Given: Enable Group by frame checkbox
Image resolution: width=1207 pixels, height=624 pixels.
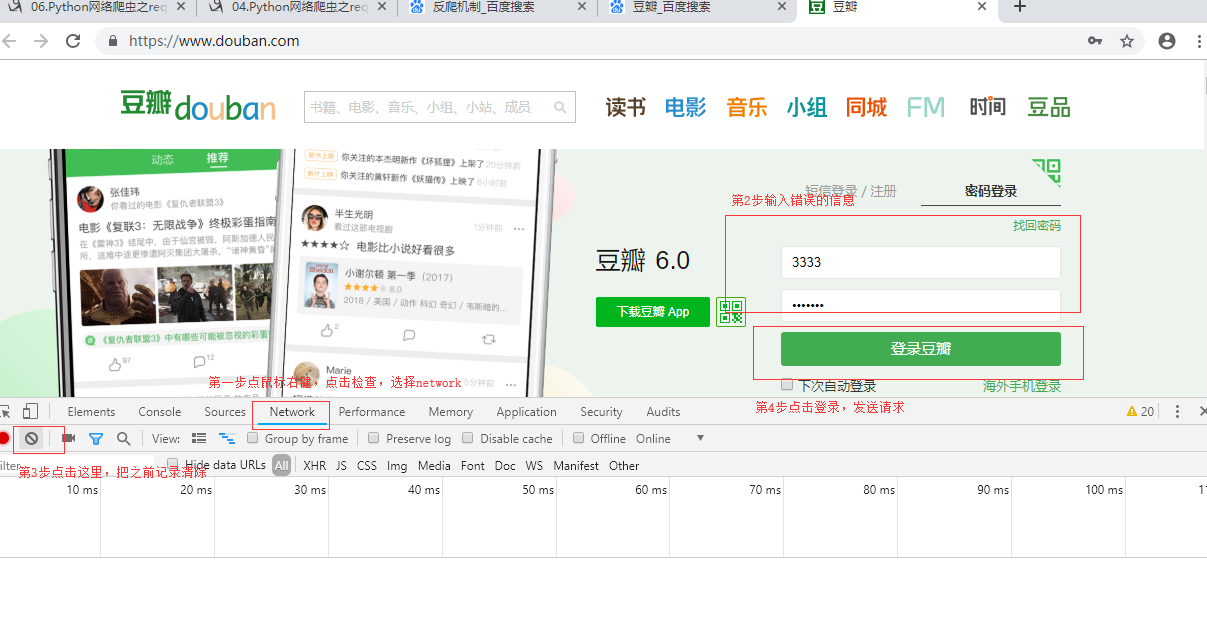Looking at the screenshot, I should coord(253,438).
